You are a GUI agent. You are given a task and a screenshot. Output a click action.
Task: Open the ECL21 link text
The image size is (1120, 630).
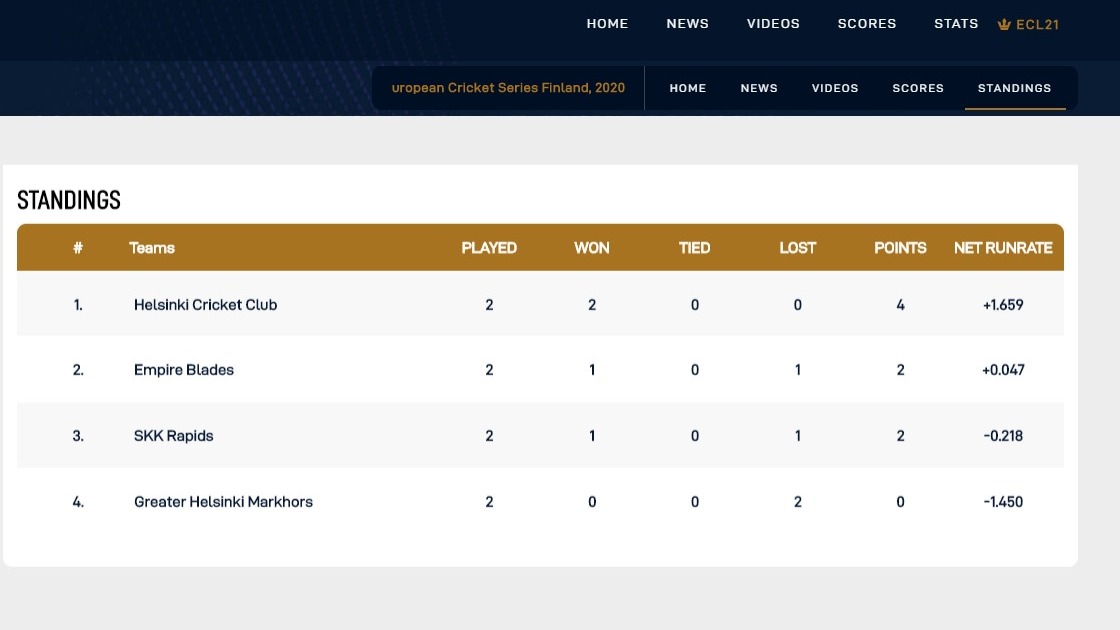[x=1037, y=24]
